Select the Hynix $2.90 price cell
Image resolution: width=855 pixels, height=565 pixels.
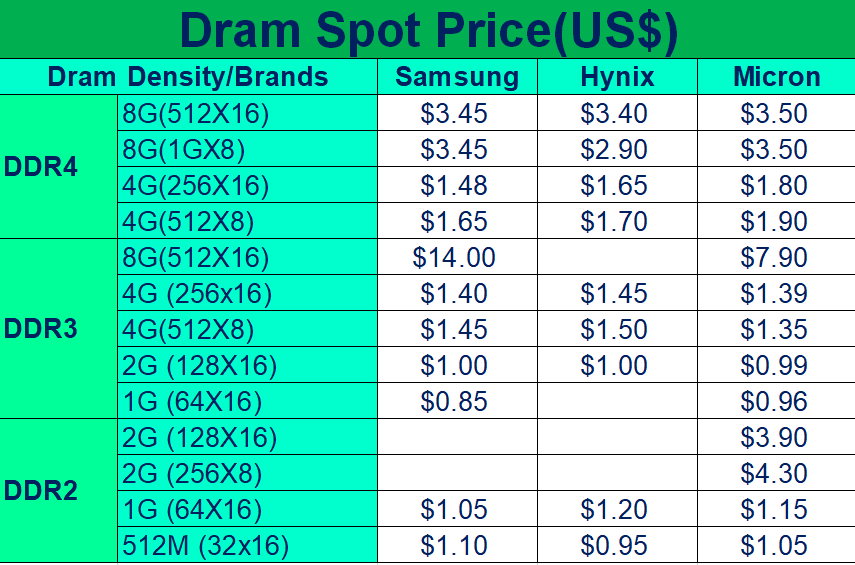pos(617,149)
